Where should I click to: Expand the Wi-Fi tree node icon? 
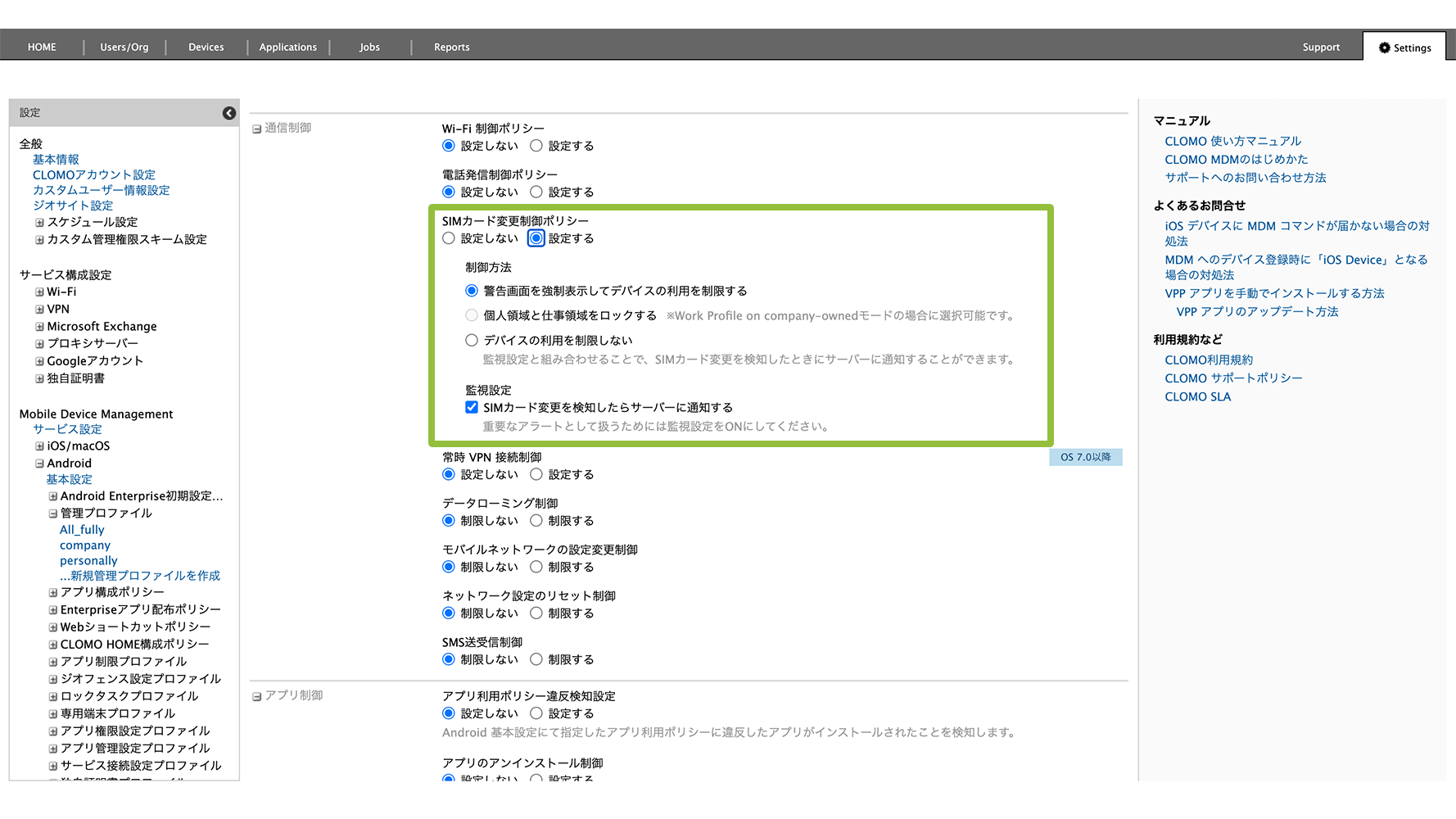39,292
